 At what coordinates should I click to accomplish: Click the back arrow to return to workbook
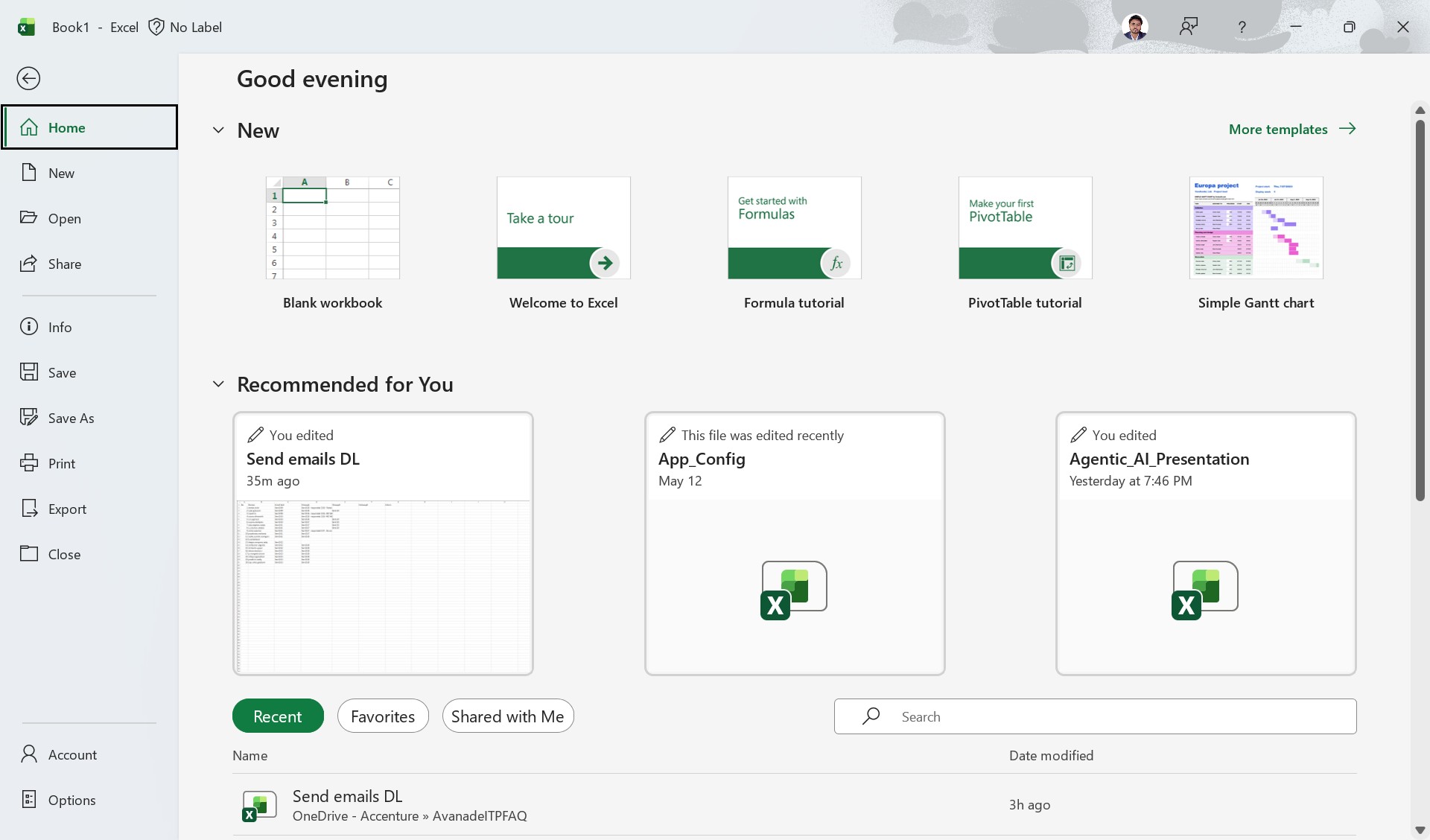(28, 78)
